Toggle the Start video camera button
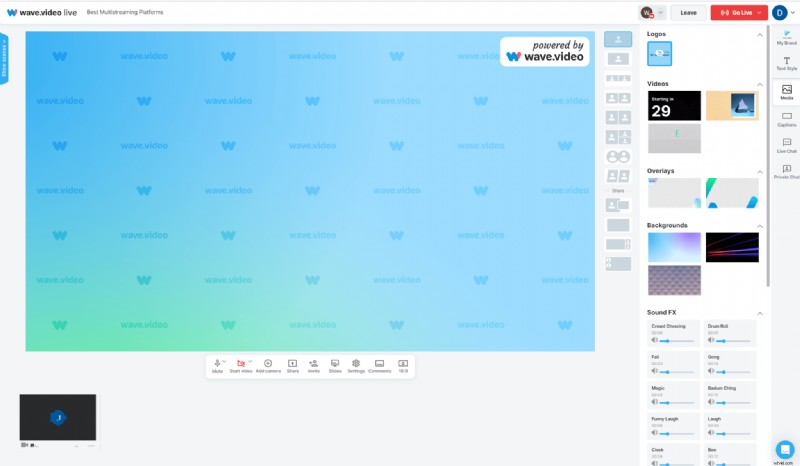This screenshot has width=800, height=466. 240,364
